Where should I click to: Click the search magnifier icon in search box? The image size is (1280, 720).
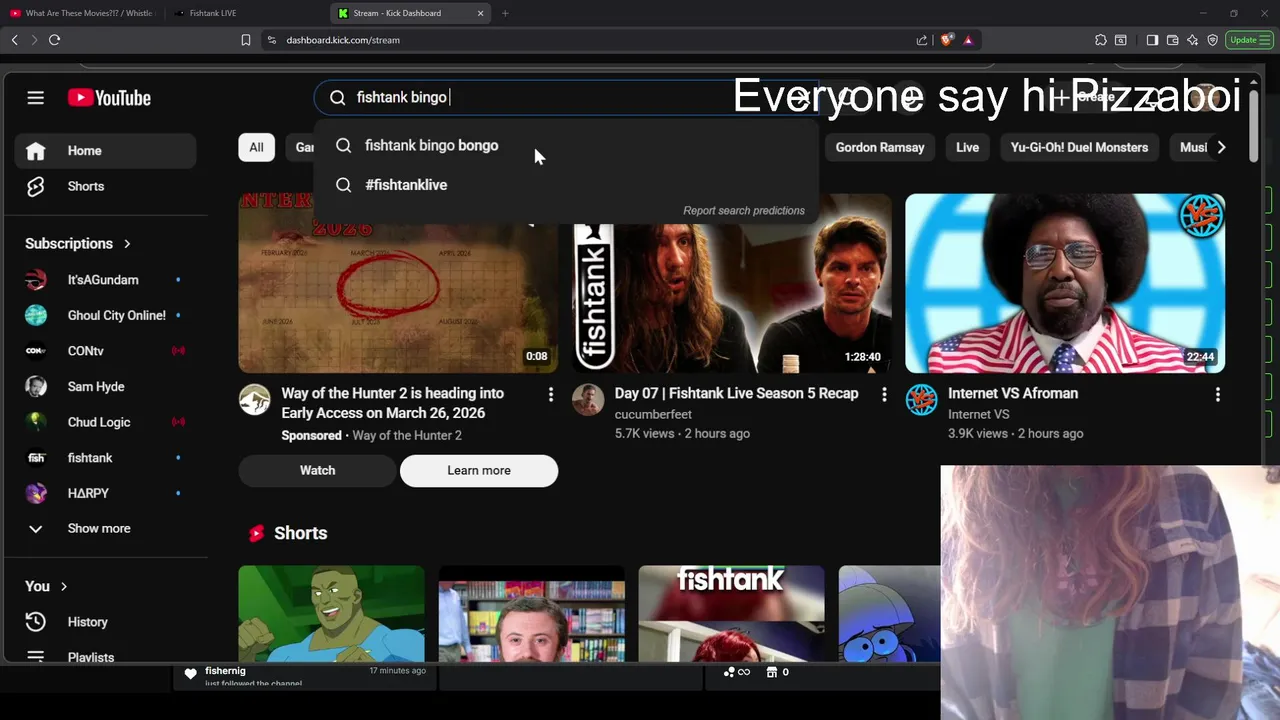pos(338,97)
